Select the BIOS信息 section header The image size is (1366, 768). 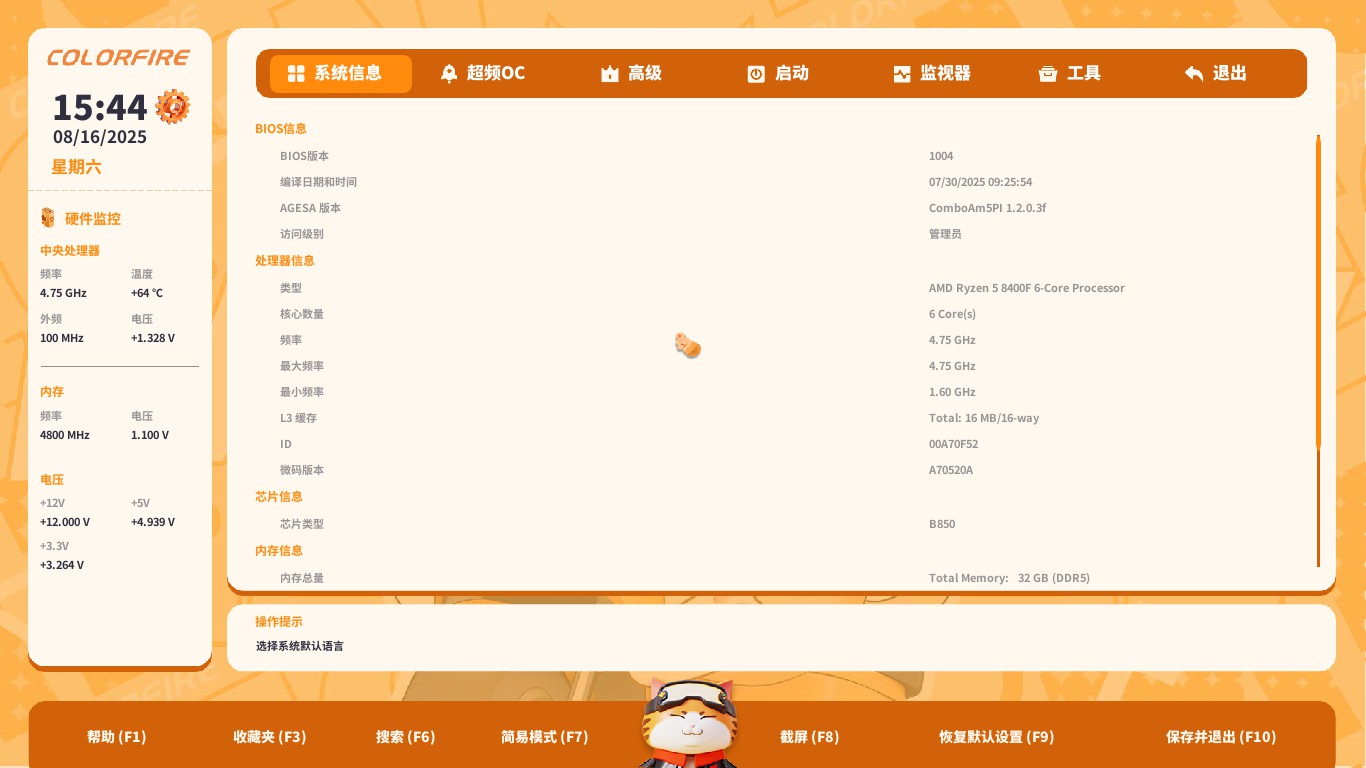(x=281, y=129)
